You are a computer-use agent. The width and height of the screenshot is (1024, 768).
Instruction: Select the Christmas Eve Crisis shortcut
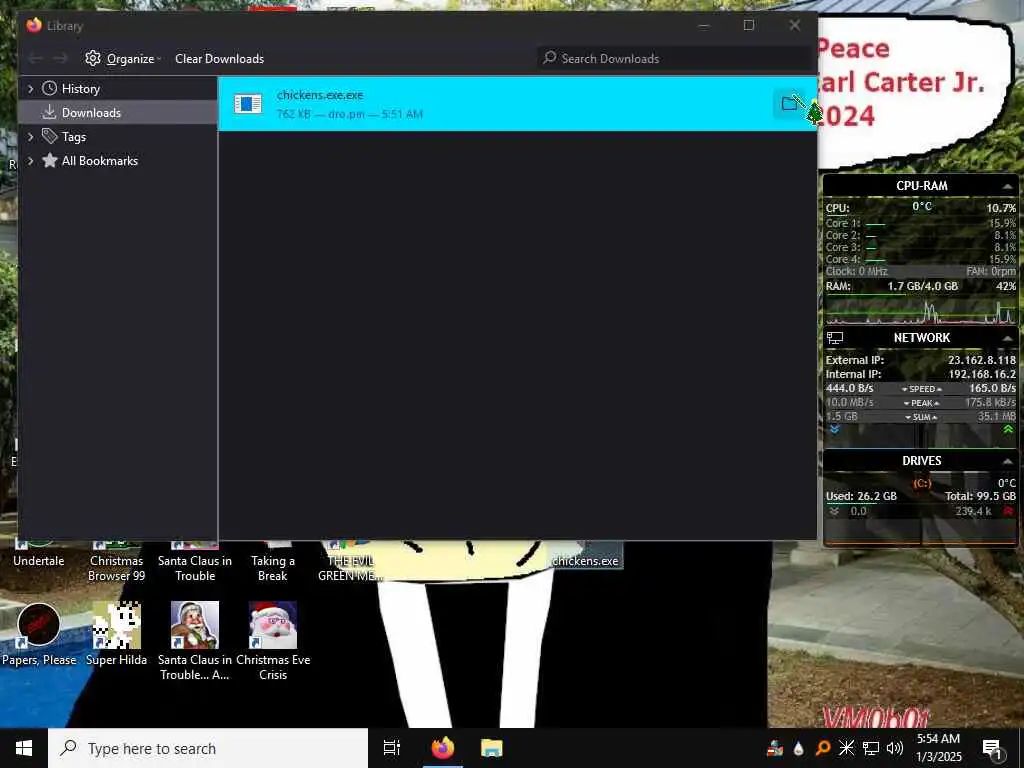pyautogui.click(x=273, y=641)
